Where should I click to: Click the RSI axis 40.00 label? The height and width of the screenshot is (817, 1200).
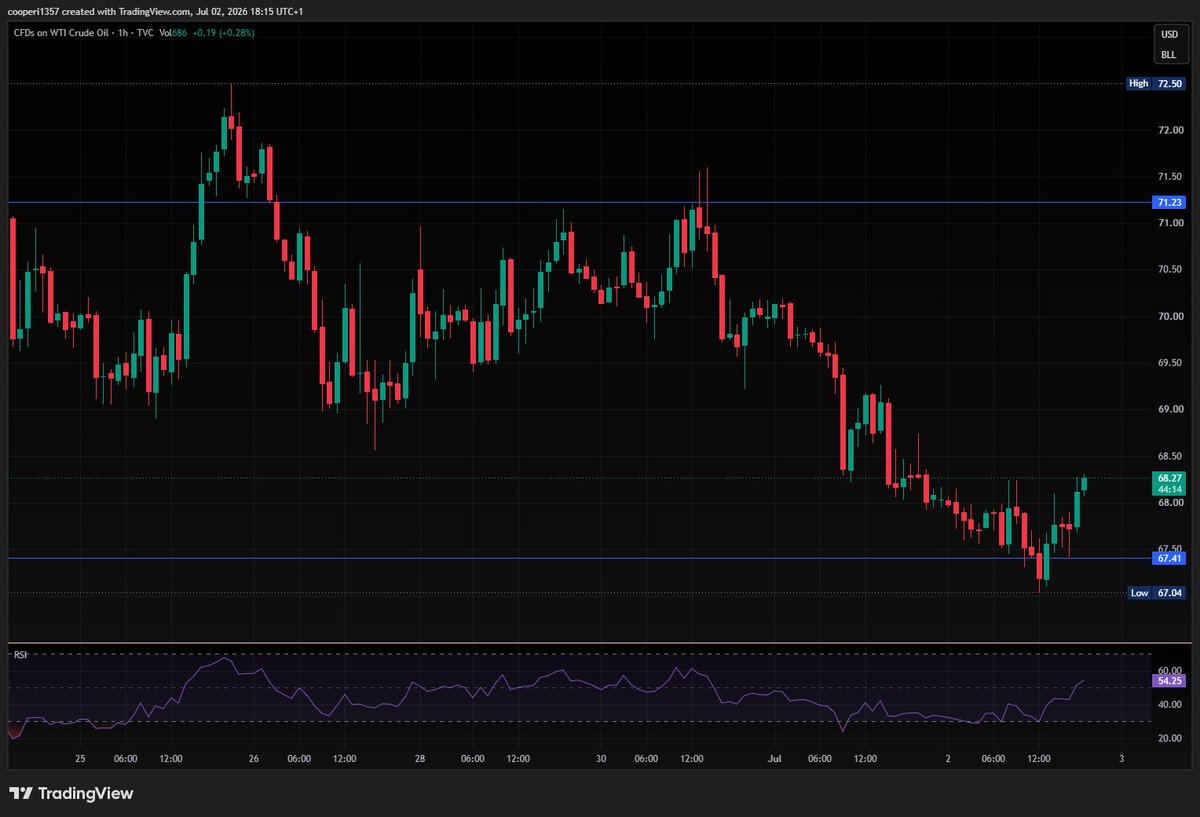point(1169,704)
